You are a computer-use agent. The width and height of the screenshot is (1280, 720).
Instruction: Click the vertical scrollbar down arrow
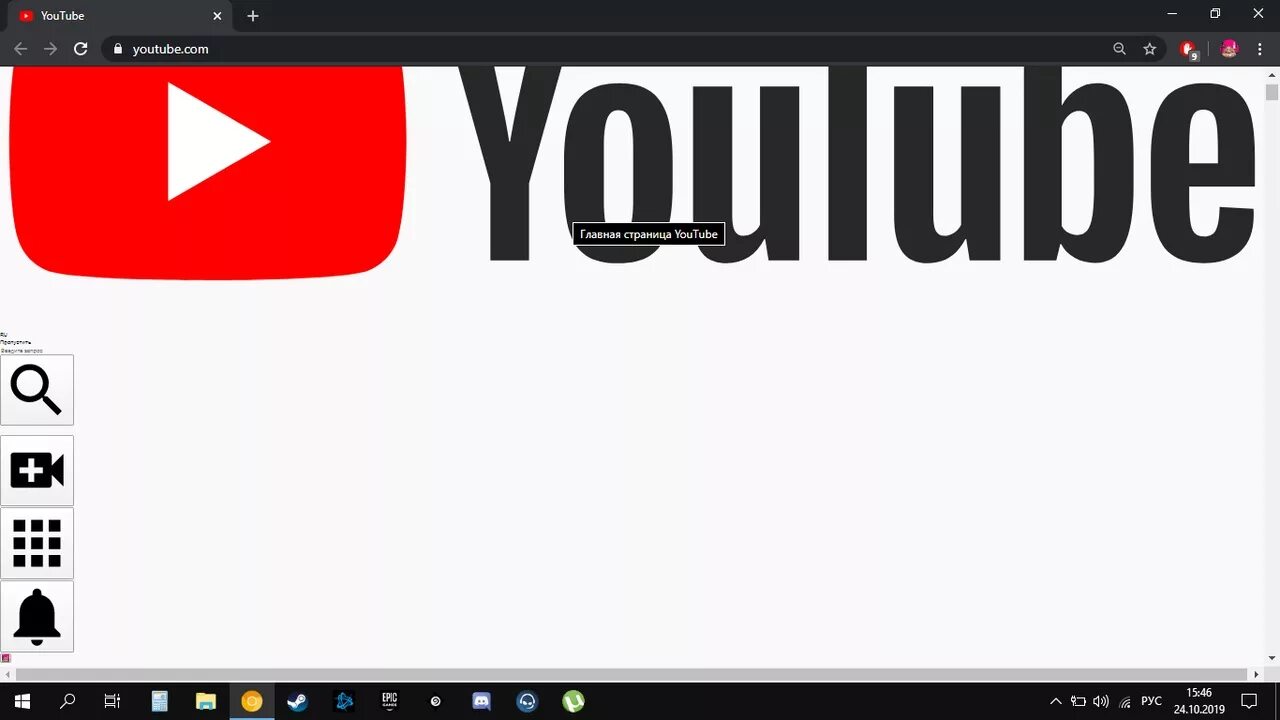[1272, 659]
